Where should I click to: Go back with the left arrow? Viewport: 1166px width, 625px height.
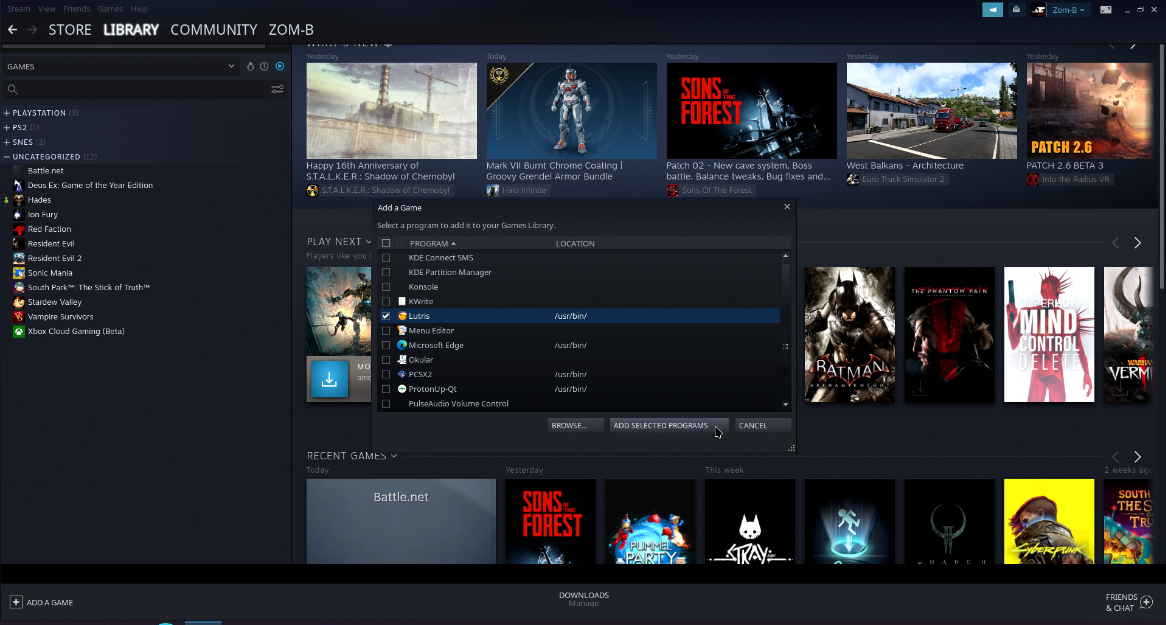pyautogui.click(x=13, y=30)
